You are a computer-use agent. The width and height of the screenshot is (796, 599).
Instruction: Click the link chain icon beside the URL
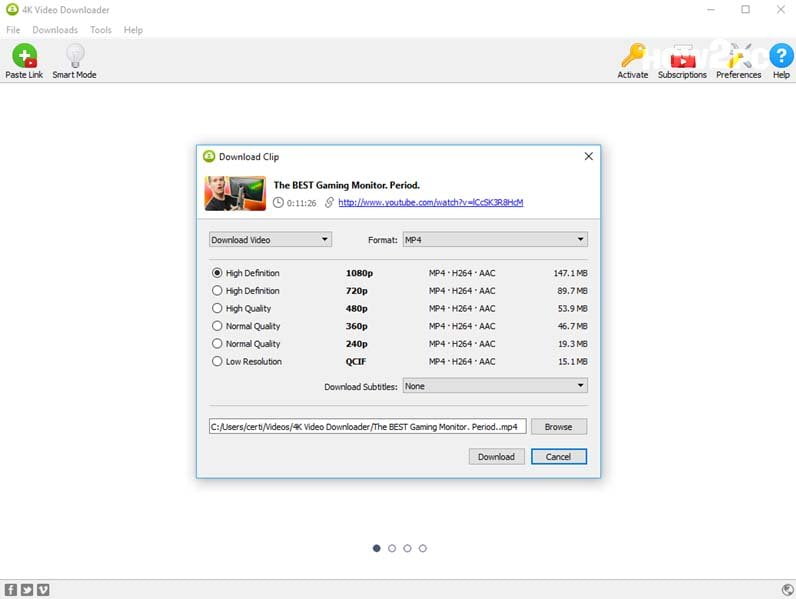tap(329, 203)
